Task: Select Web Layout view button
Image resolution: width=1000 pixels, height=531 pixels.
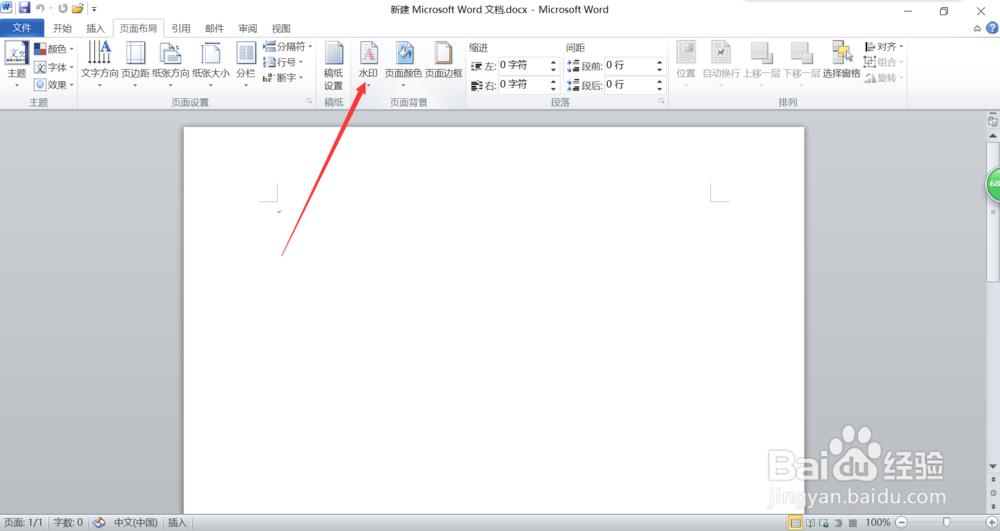Action: click(x=824, y=523)
